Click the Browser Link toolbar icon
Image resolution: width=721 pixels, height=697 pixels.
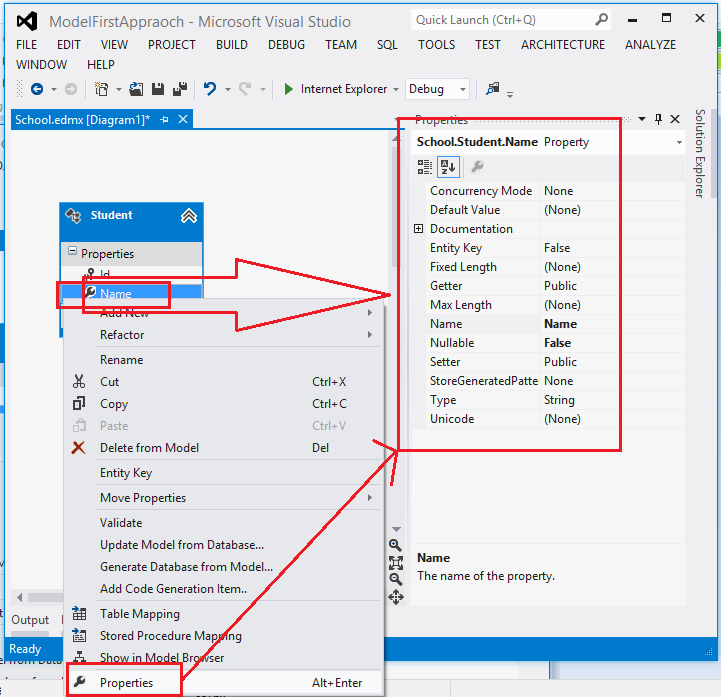click(492, 88)
